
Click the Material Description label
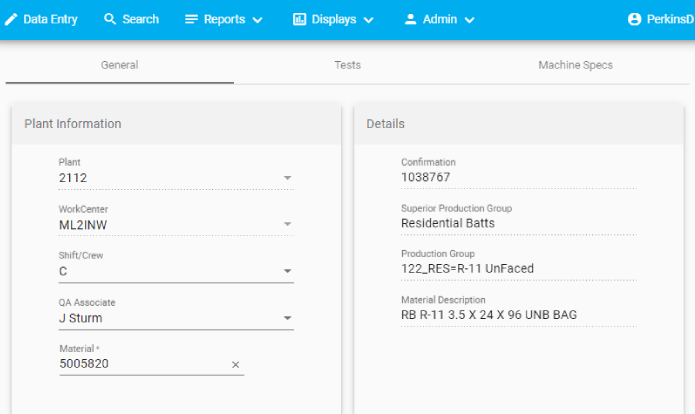pyautogui.click(x=443, y=300)
